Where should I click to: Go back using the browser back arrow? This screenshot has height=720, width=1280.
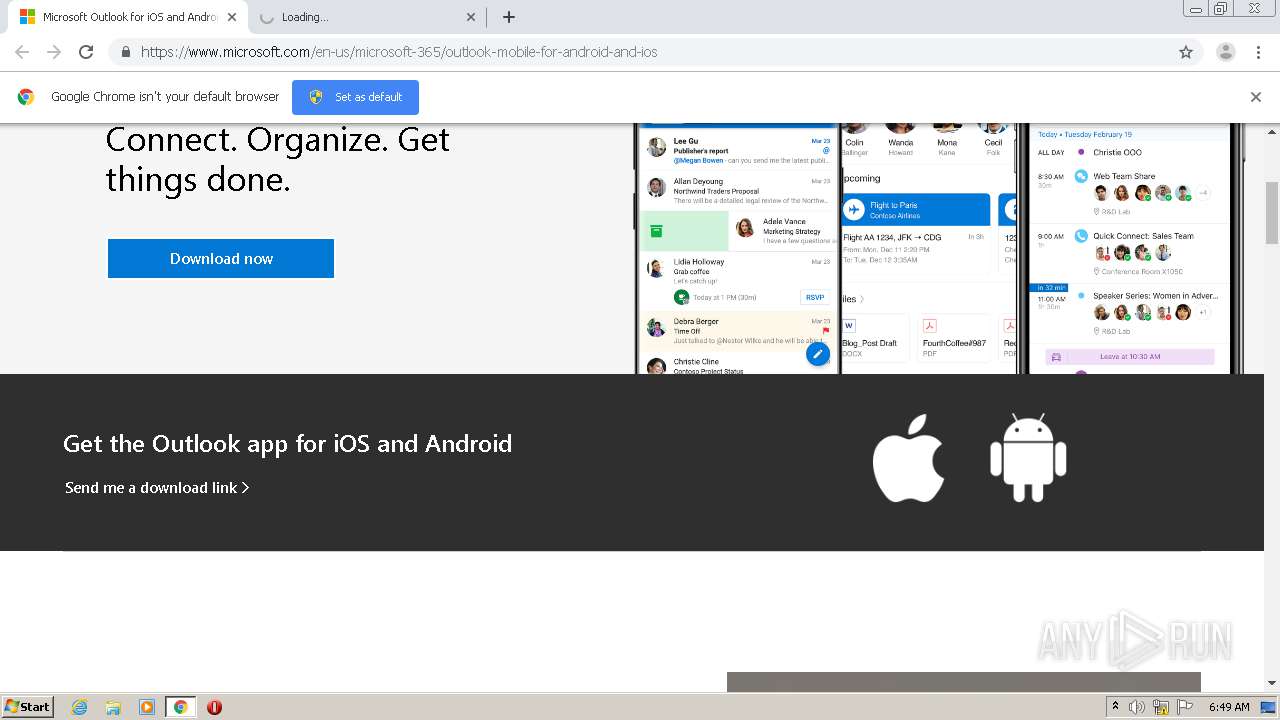(22, 52)
